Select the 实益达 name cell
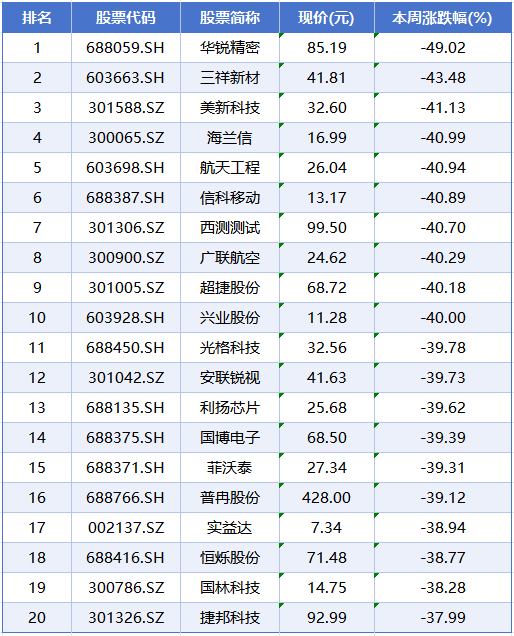The width and height of the screenshot is (514, 636). coord(230,528)
